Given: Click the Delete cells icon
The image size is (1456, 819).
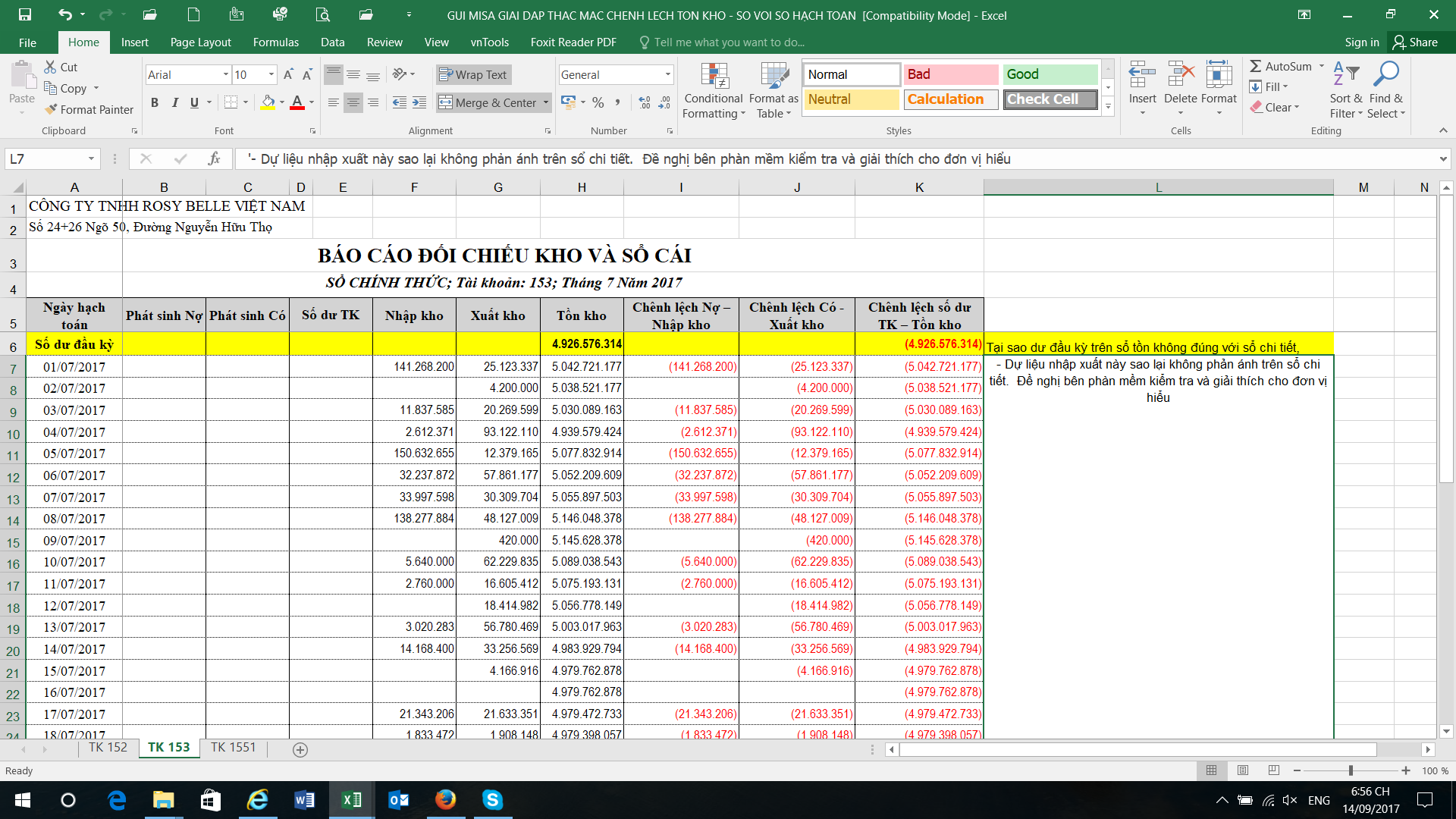Looking at the screenshot, I should tap(1181, 75).
